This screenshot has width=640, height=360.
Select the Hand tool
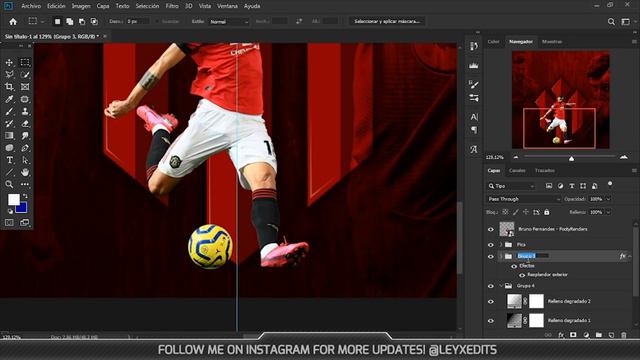coord(25,172)
